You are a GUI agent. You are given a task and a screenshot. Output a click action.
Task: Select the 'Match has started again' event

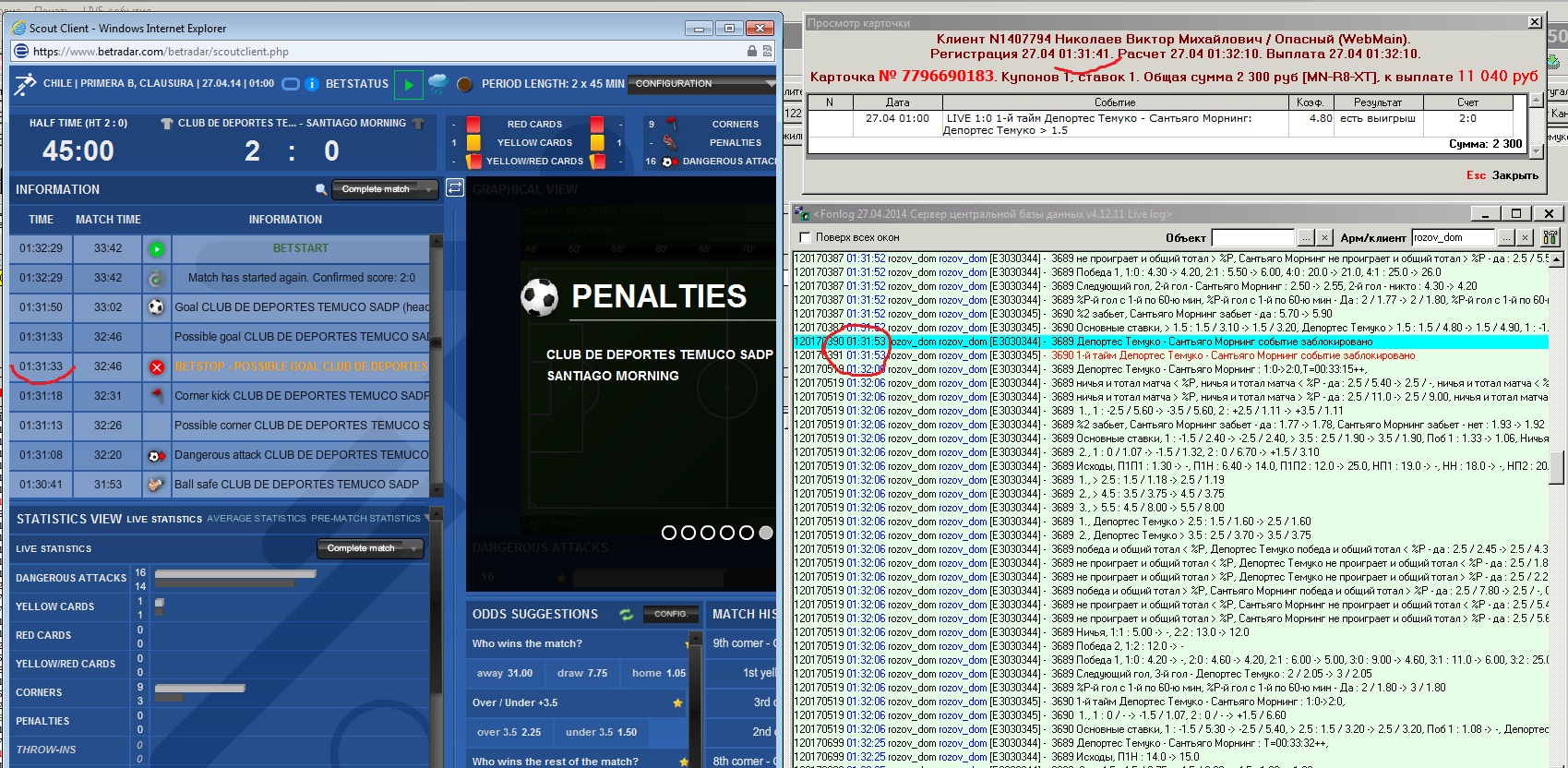click(302, 278)
